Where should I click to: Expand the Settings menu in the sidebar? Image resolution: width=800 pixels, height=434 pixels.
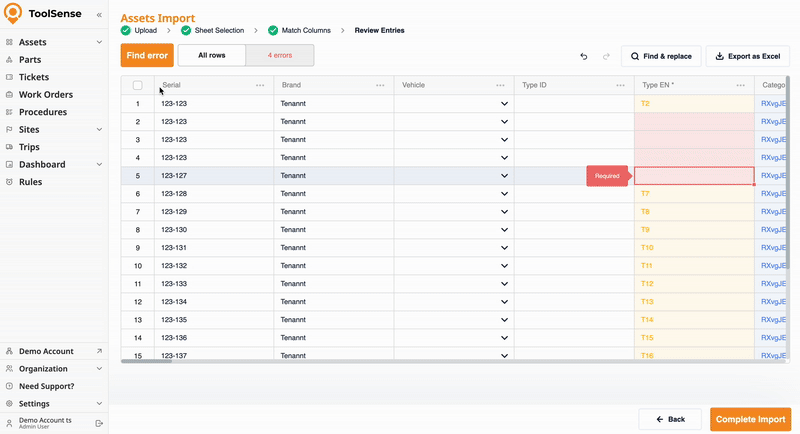[x=99, y=404]
